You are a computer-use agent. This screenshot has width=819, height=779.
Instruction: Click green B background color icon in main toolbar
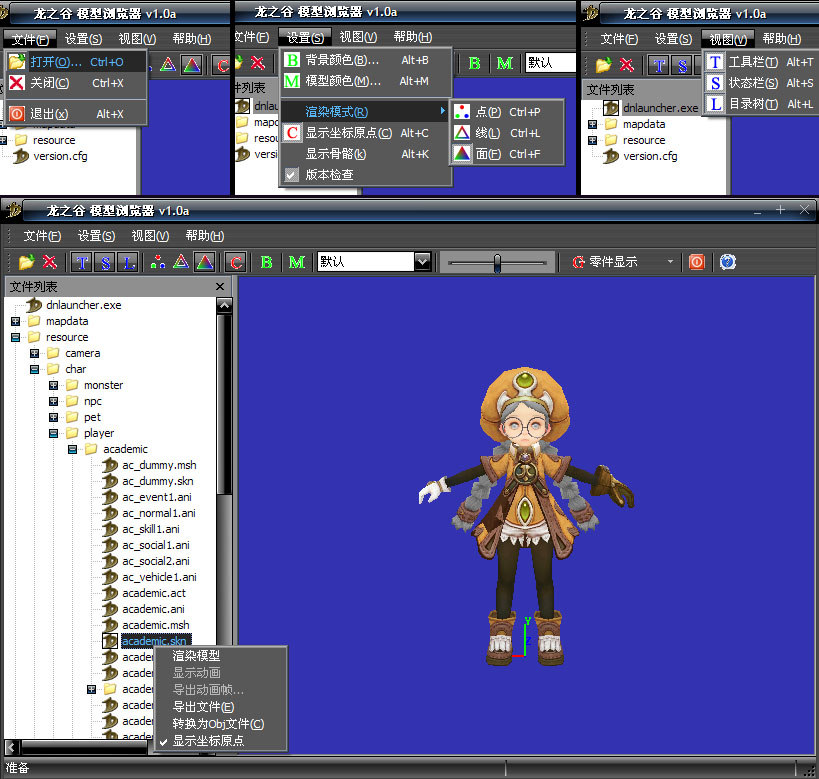266,262
